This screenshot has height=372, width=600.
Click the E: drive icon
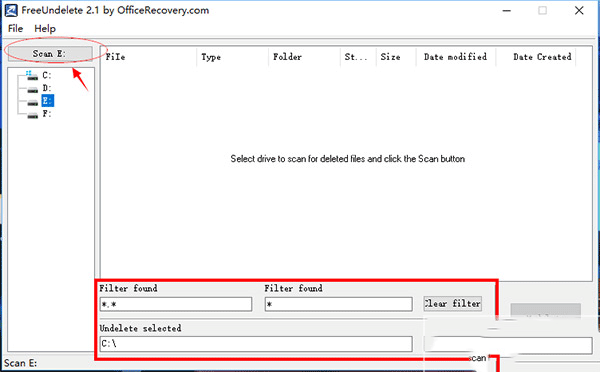[33, 102]
